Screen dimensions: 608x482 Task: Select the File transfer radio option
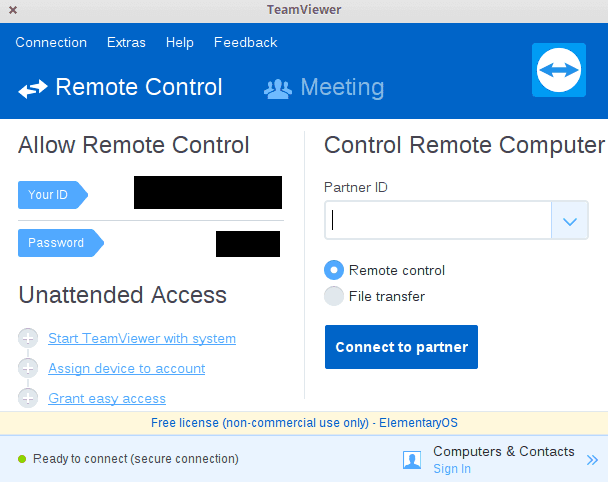tap(334, 296)
